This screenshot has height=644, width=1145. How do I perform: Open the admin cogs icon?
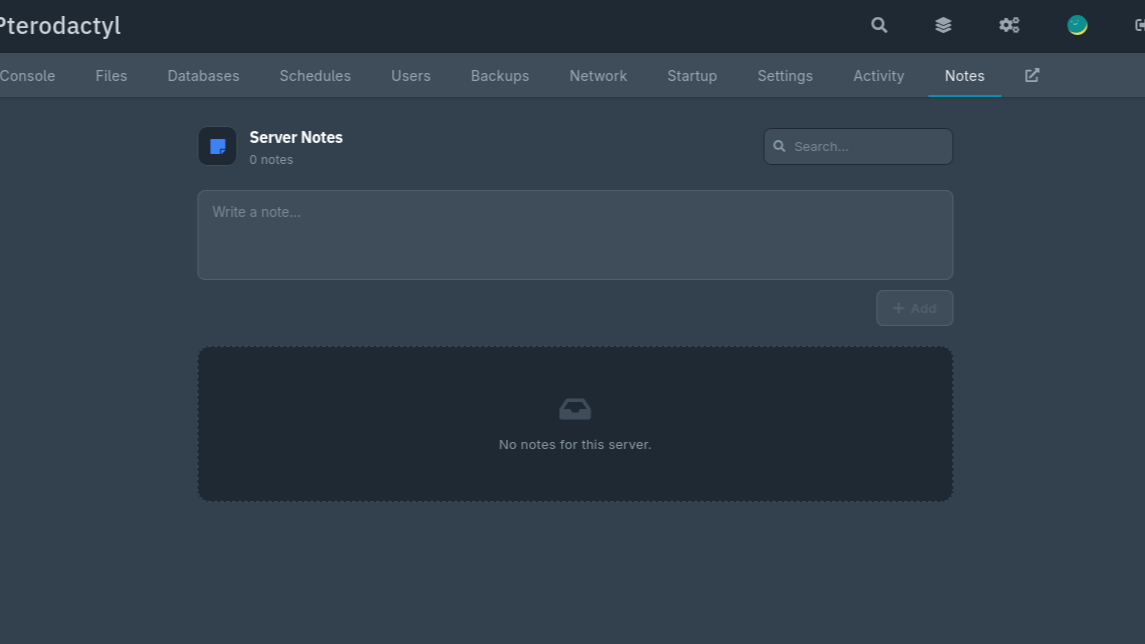pos(1009,26)
